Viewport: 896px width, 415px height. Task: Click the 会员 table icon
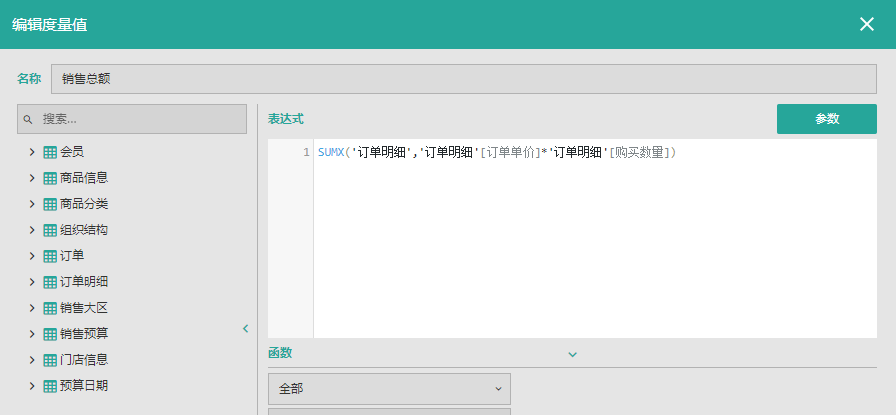50,152
